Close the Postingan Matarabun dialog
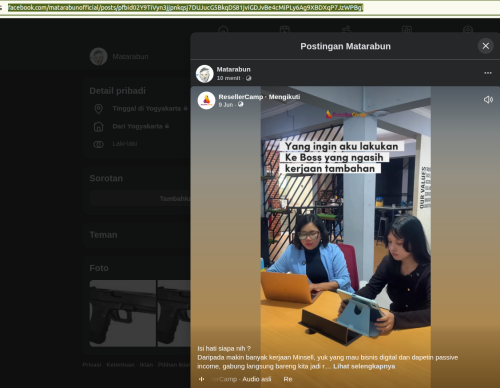The height and width of the screenshot is (388, 500). click(486, 46)
